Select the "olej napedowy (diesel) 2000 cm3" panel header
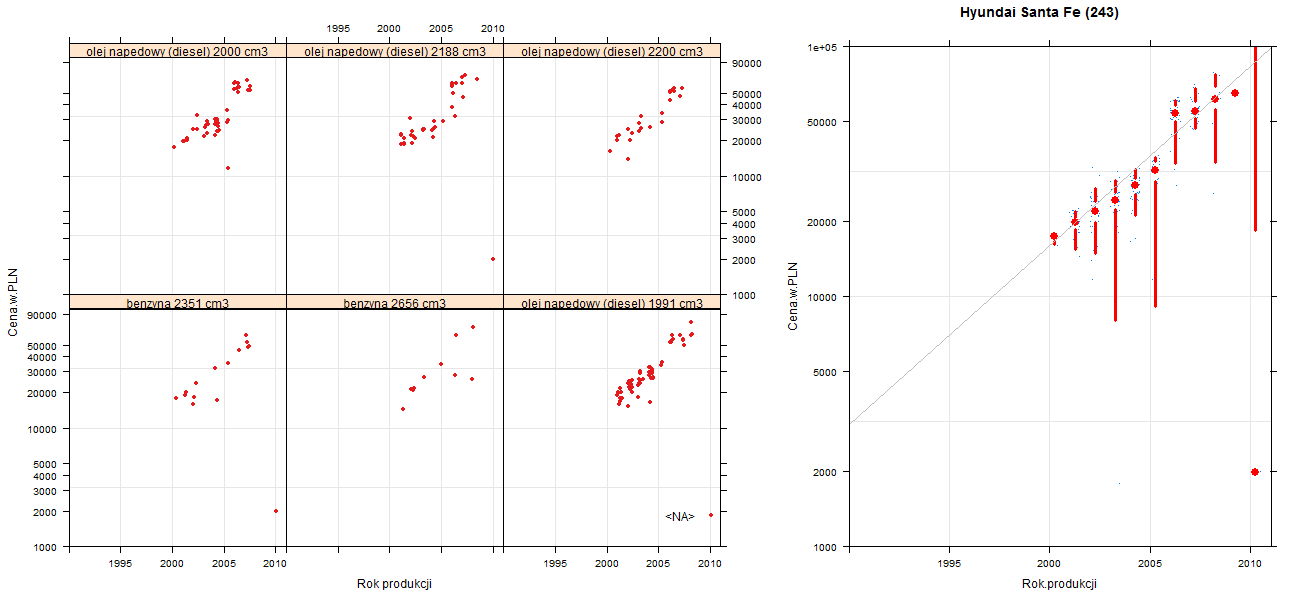The width and height of the screenshot is (1300, 600). coord(178,51)
